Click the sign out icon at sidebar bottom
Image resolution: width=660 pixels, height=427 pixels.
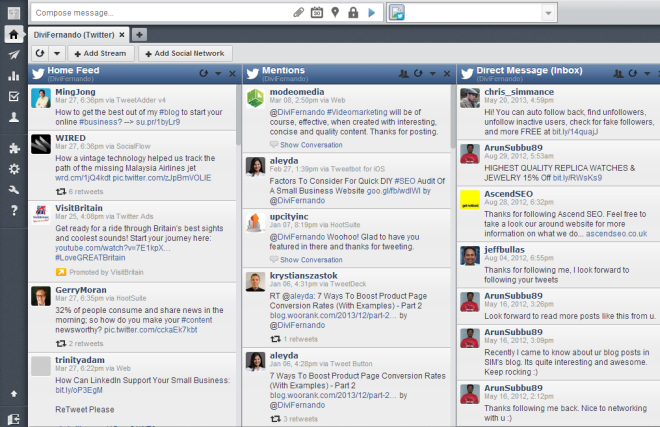(x=14, y=419)
